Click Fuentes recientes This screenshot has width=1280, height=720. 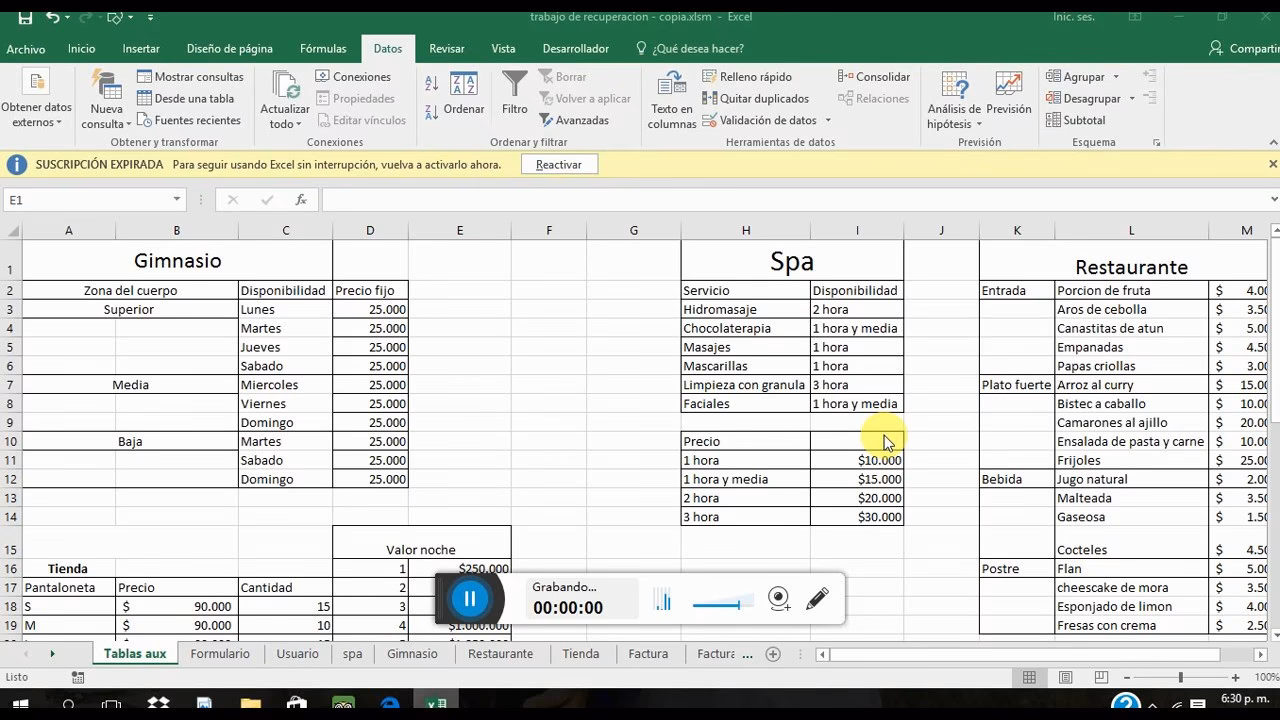(x=188, y=120)
